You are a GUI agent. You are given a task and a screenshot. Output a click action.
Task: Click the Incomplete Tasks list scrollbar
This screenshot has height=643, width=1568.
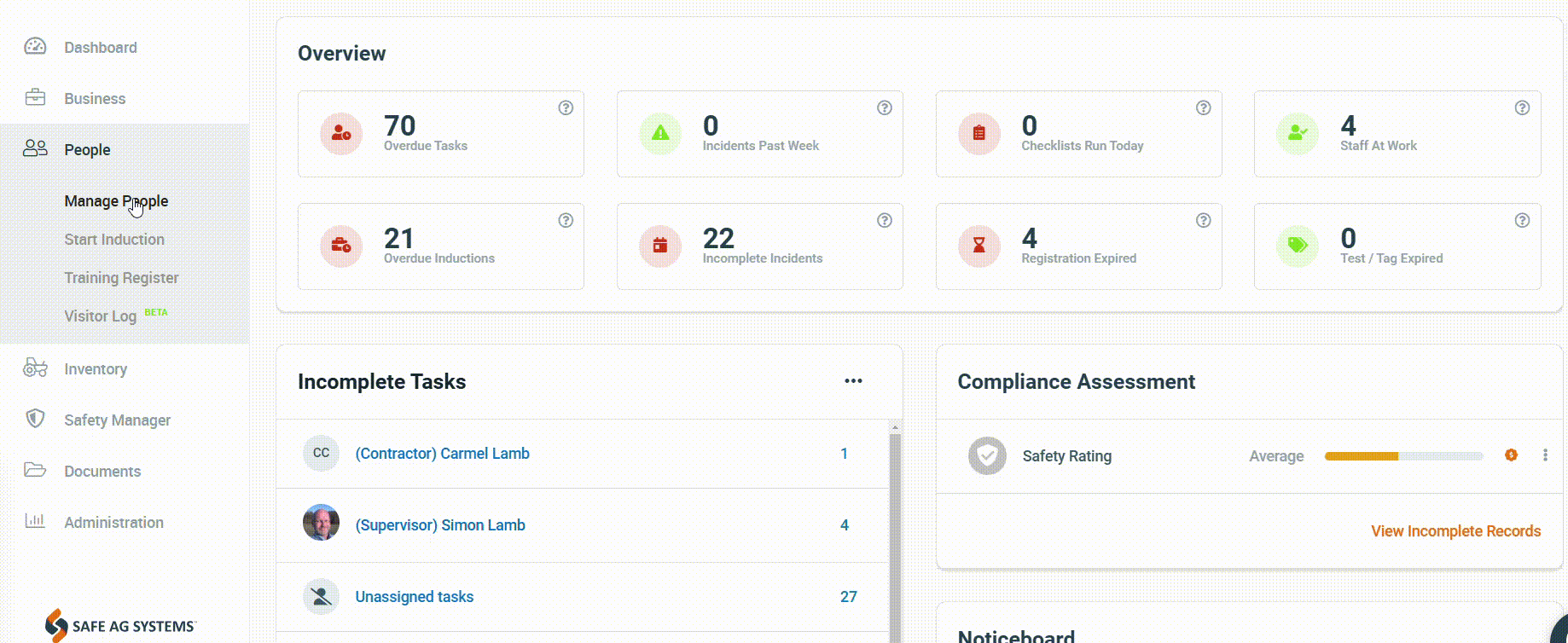pos(895,529)
